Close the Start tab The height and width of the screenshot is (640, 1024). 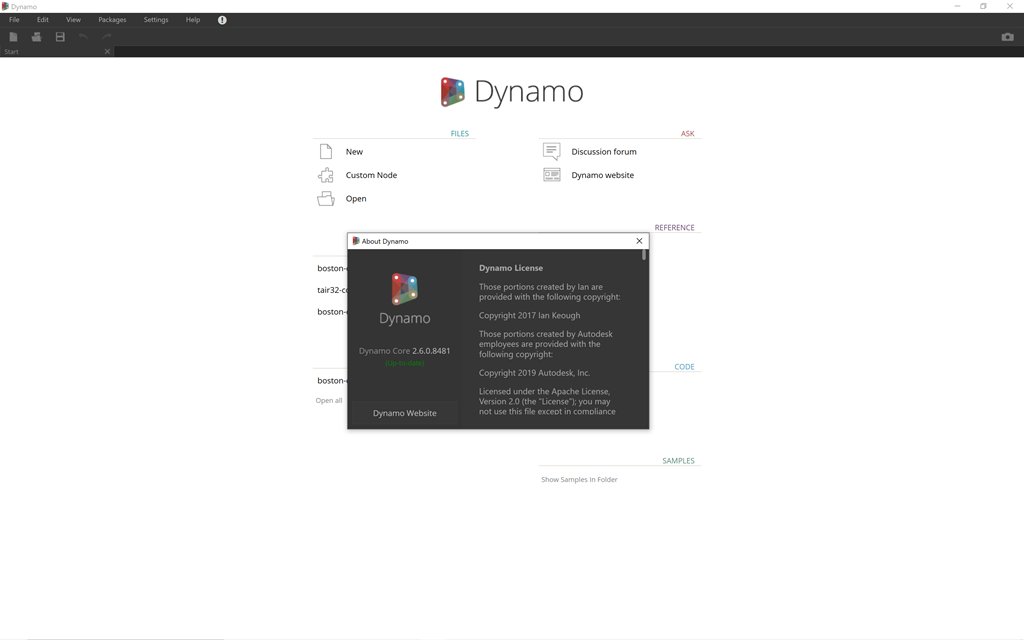pos(107,51)
